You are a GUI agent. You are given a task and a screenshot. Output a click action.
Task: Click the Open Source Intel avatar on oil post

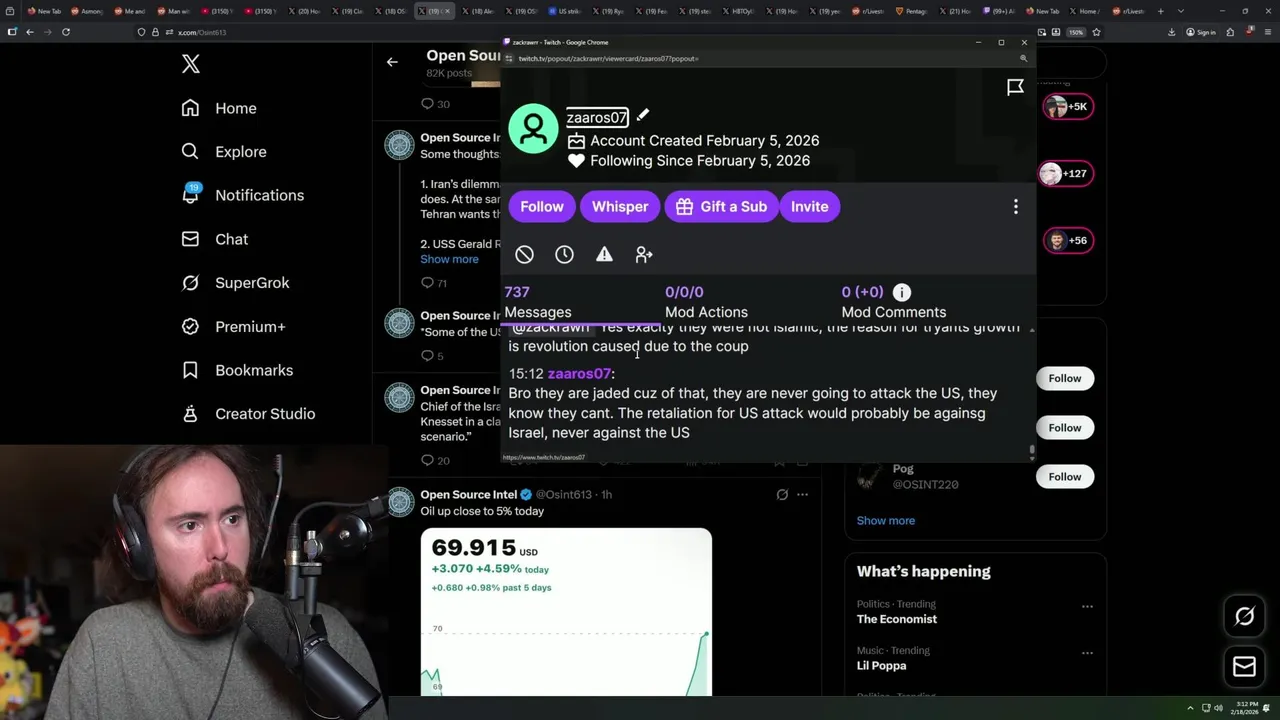coord(400,501)
